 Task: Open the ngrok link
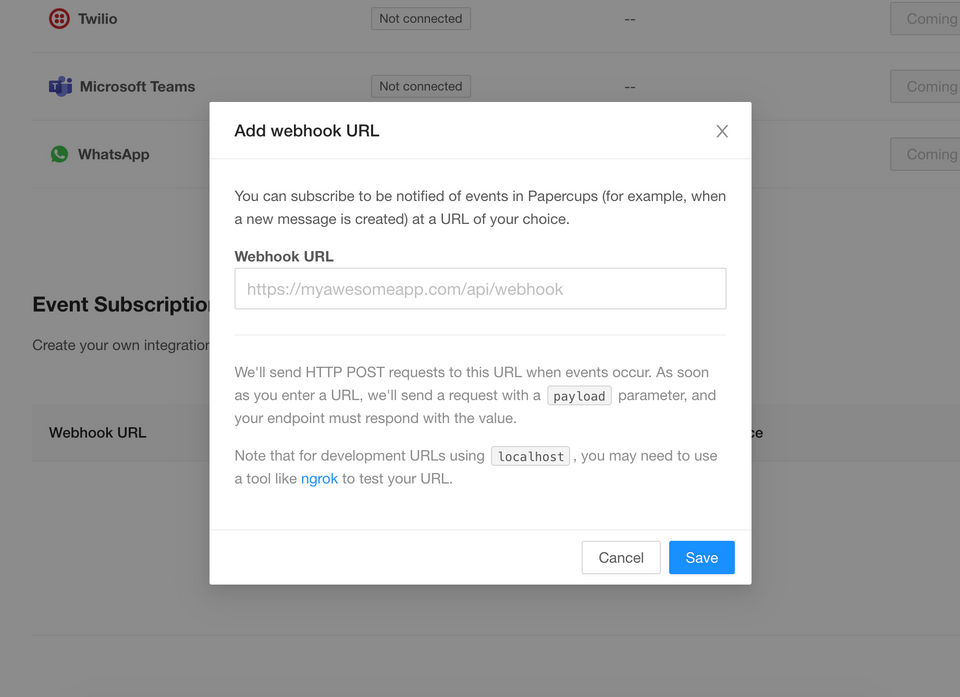tap(319, 478)
